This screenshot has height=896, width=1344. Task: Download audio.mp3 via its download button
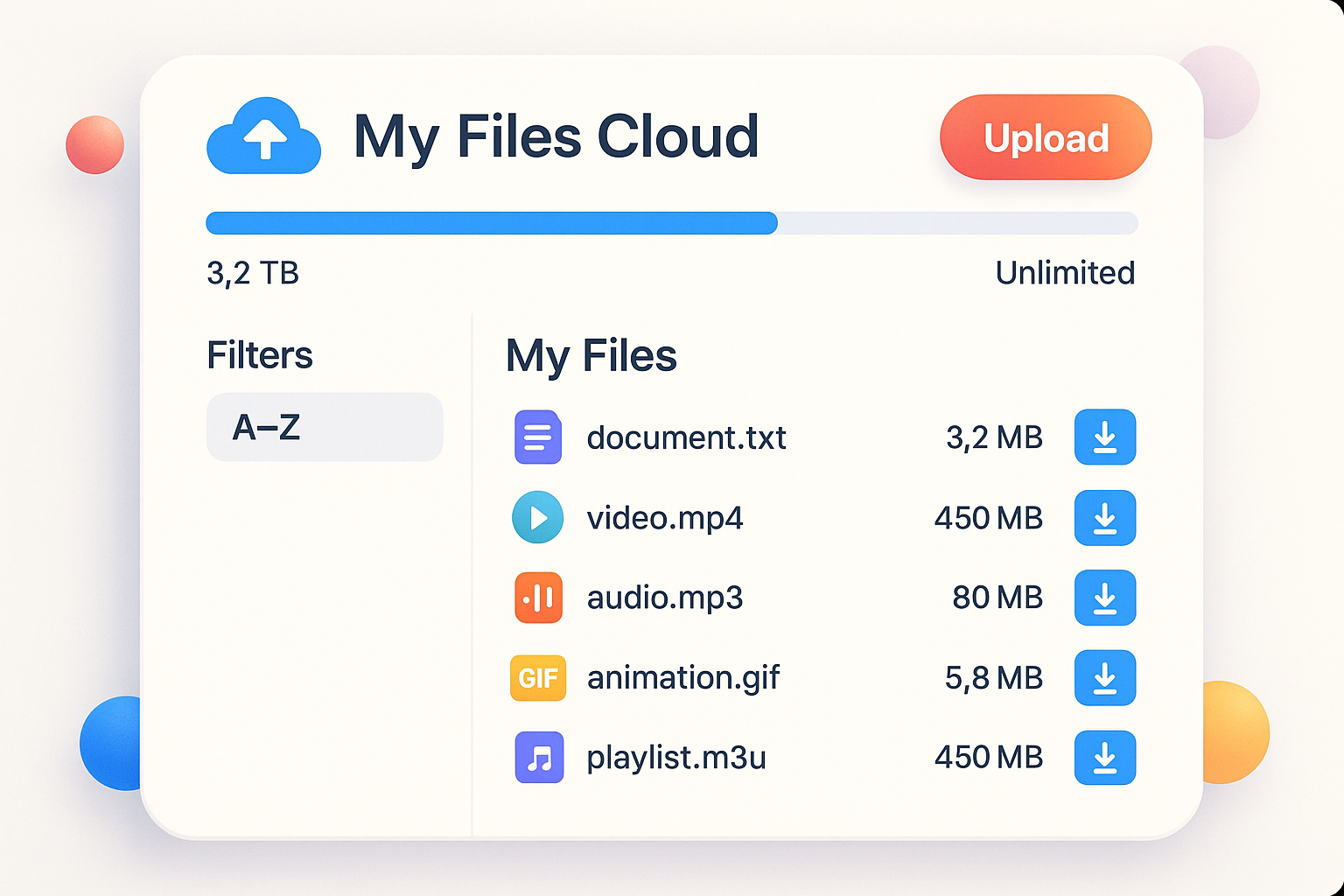1105,598
